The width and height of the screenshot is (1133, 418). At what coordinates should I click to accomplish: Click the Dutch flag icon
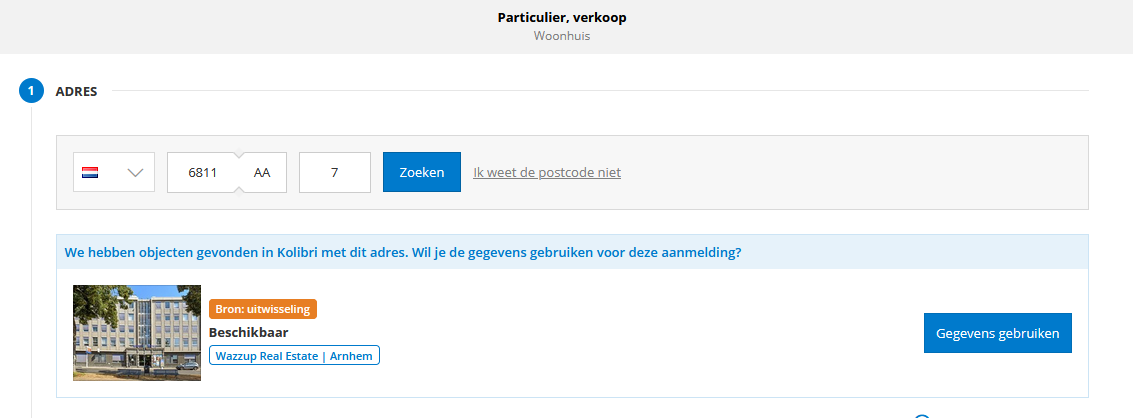click(x=90, y=172)
